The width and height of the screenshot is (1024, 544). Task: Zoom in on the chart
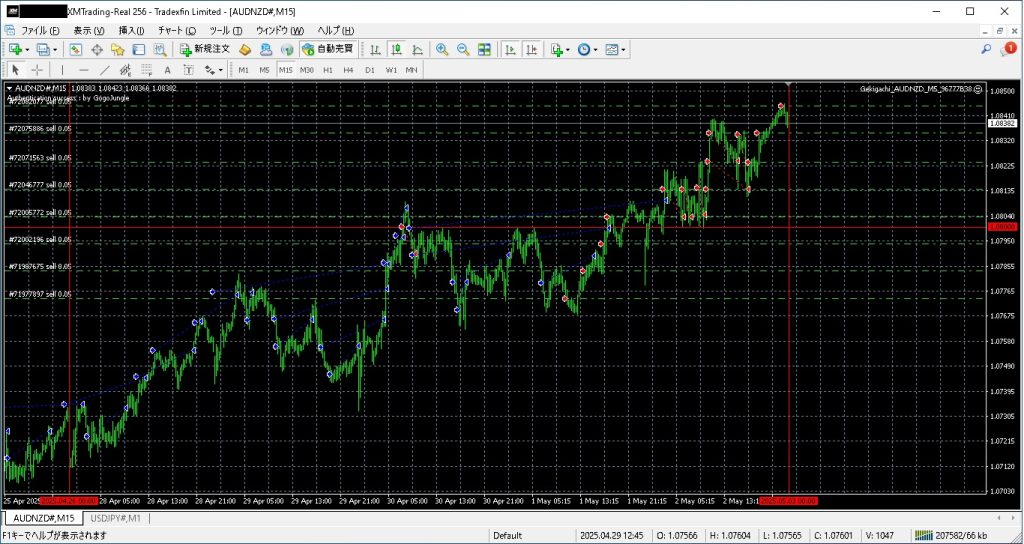point(442,49)
